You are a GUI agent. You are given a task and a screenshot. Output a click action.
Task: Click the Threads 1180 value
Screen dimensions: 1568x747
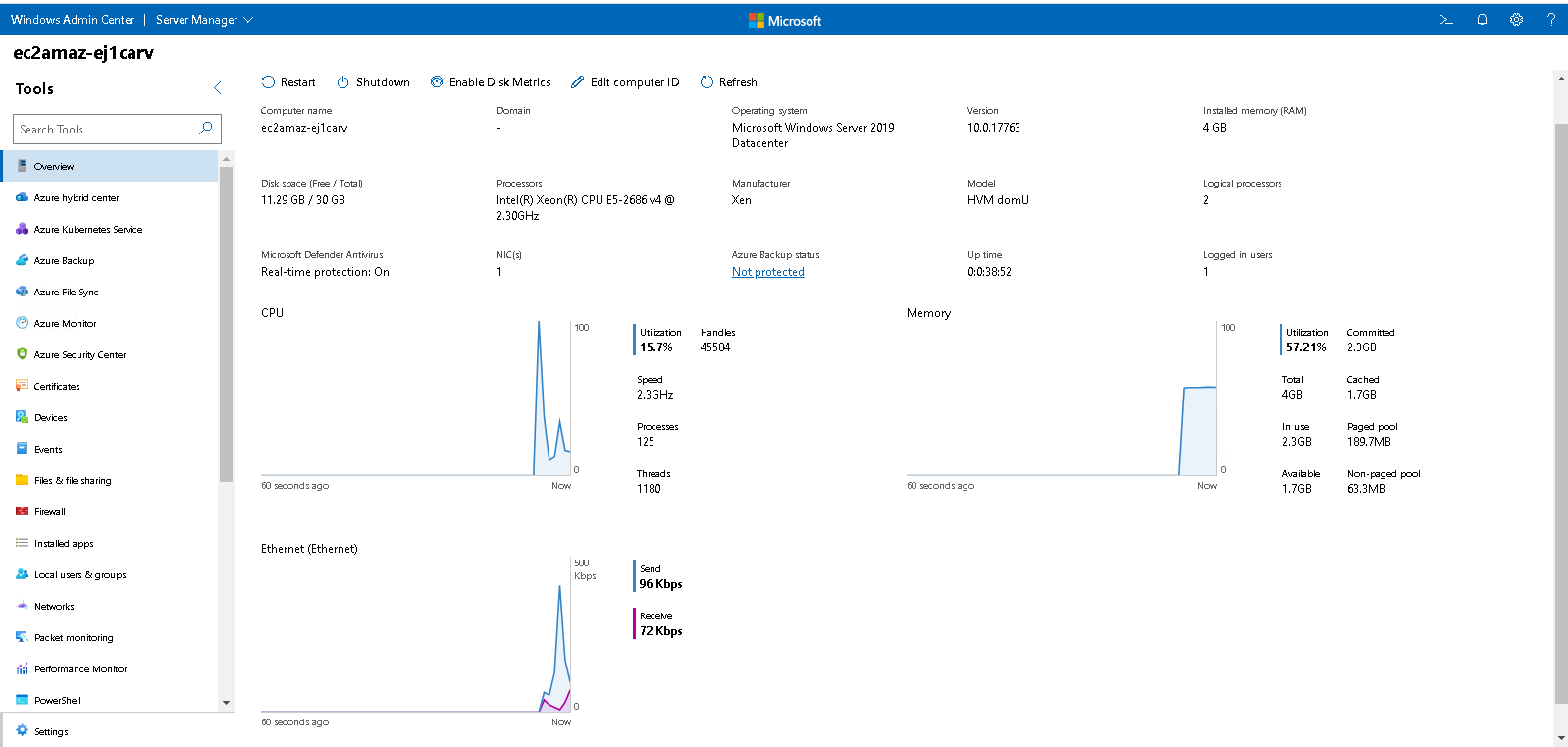[649, 489]
